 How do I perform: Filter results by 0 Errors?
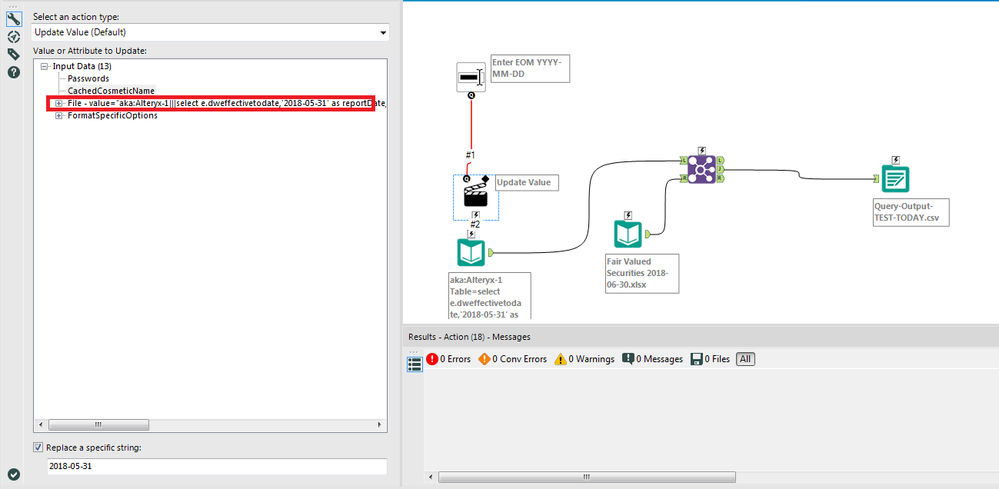click(449, 359)
